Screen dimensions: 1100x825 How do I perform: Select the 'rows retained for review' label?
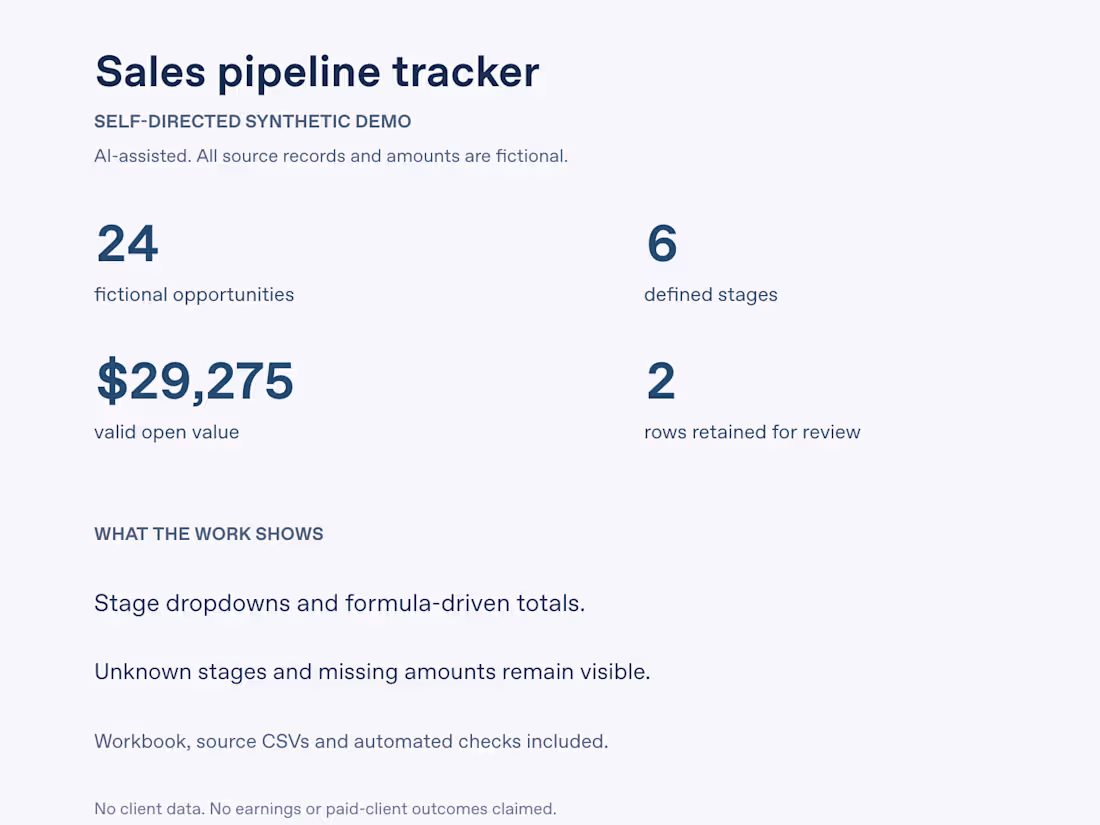coord(752,432)
